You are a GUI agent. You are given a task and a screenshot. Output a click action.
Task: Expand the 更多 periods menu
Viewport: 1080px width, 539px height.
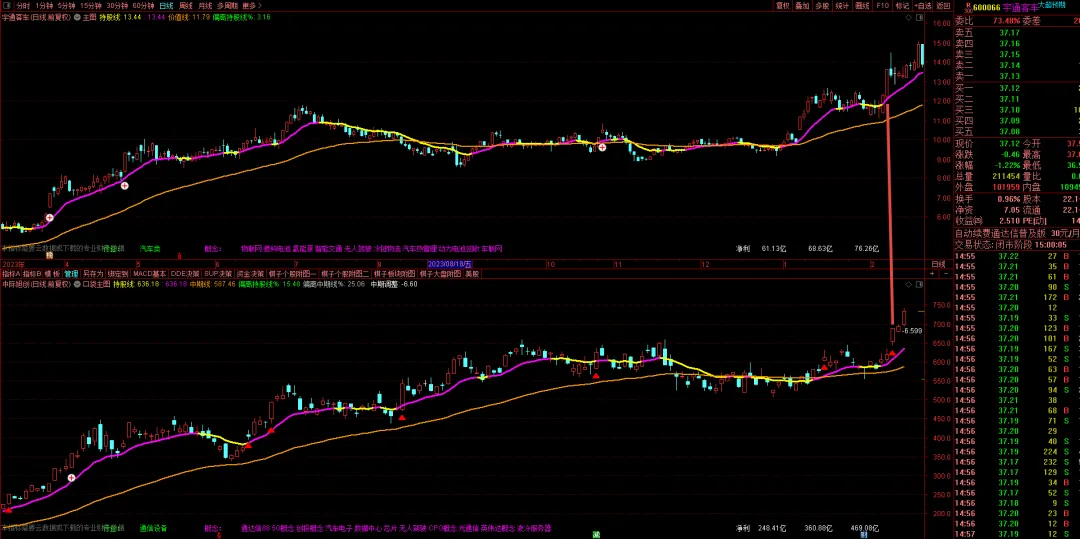pos(251,6)
